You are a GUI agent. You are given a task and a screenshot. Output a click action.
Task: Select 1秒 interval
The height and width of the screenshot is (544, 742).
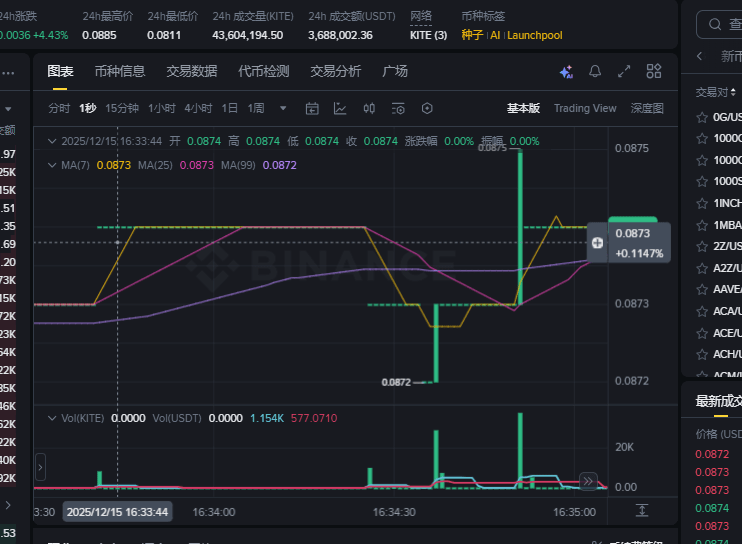point(88,108)
